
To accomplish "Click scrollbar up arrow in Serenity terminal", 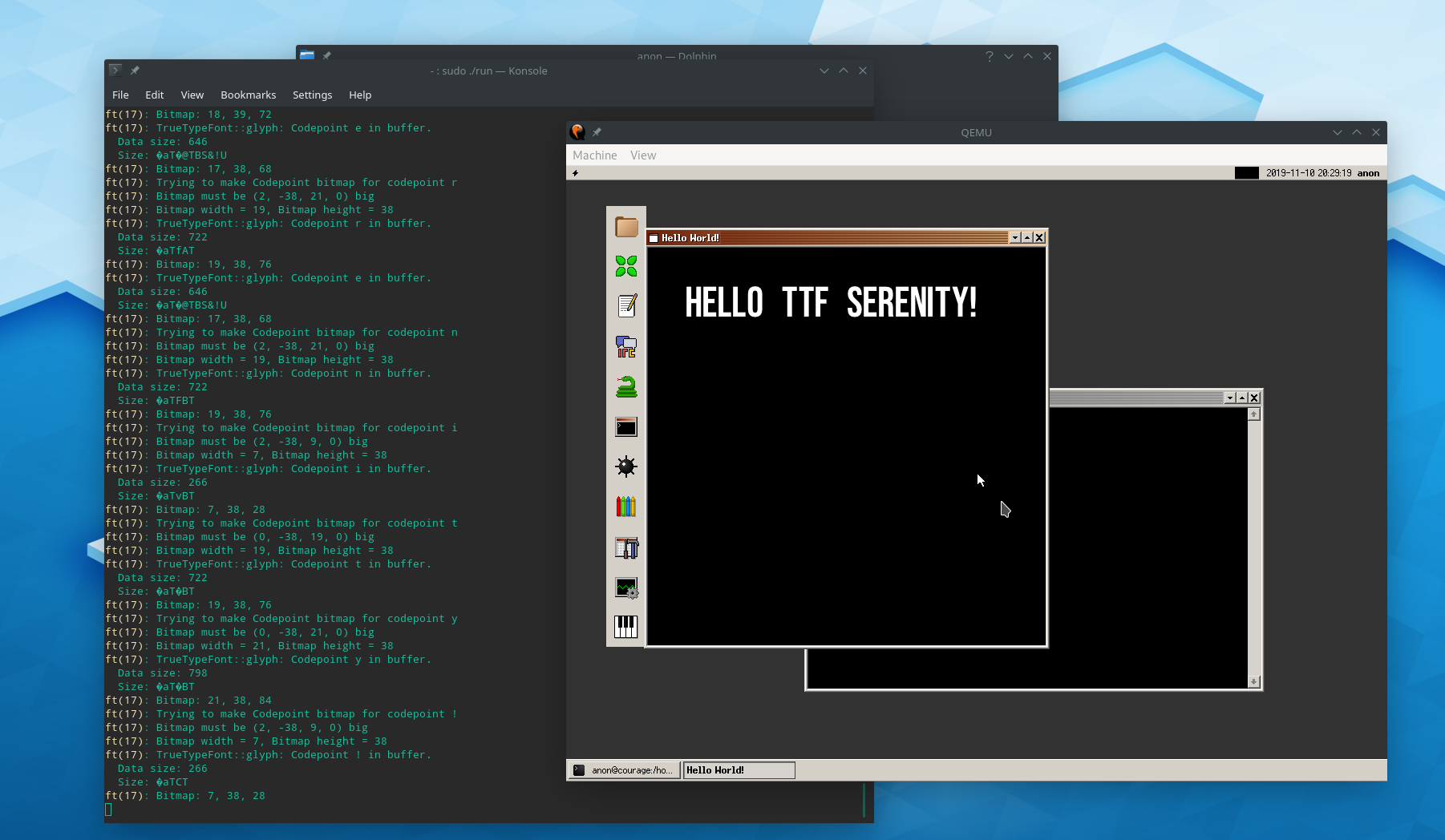I will click(x=1254, y=414).
